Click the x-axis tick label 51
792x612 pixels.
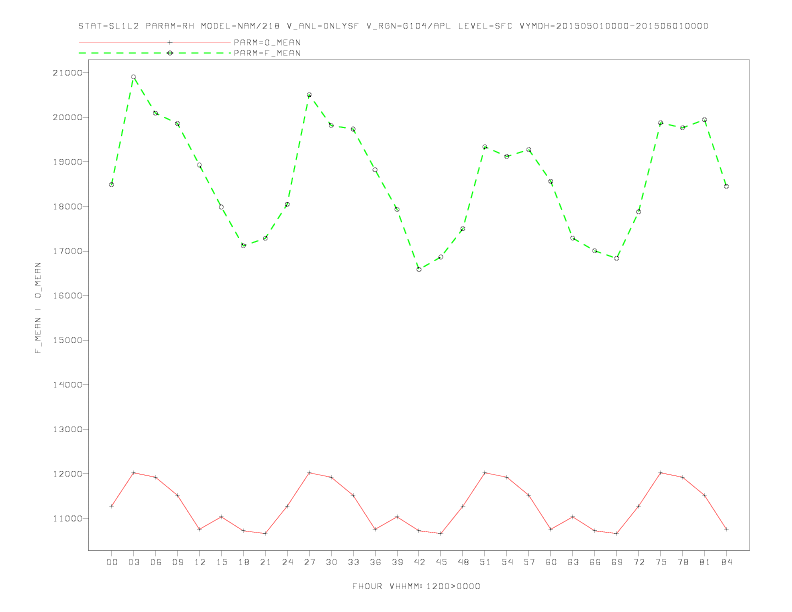(x=485, y=562)
